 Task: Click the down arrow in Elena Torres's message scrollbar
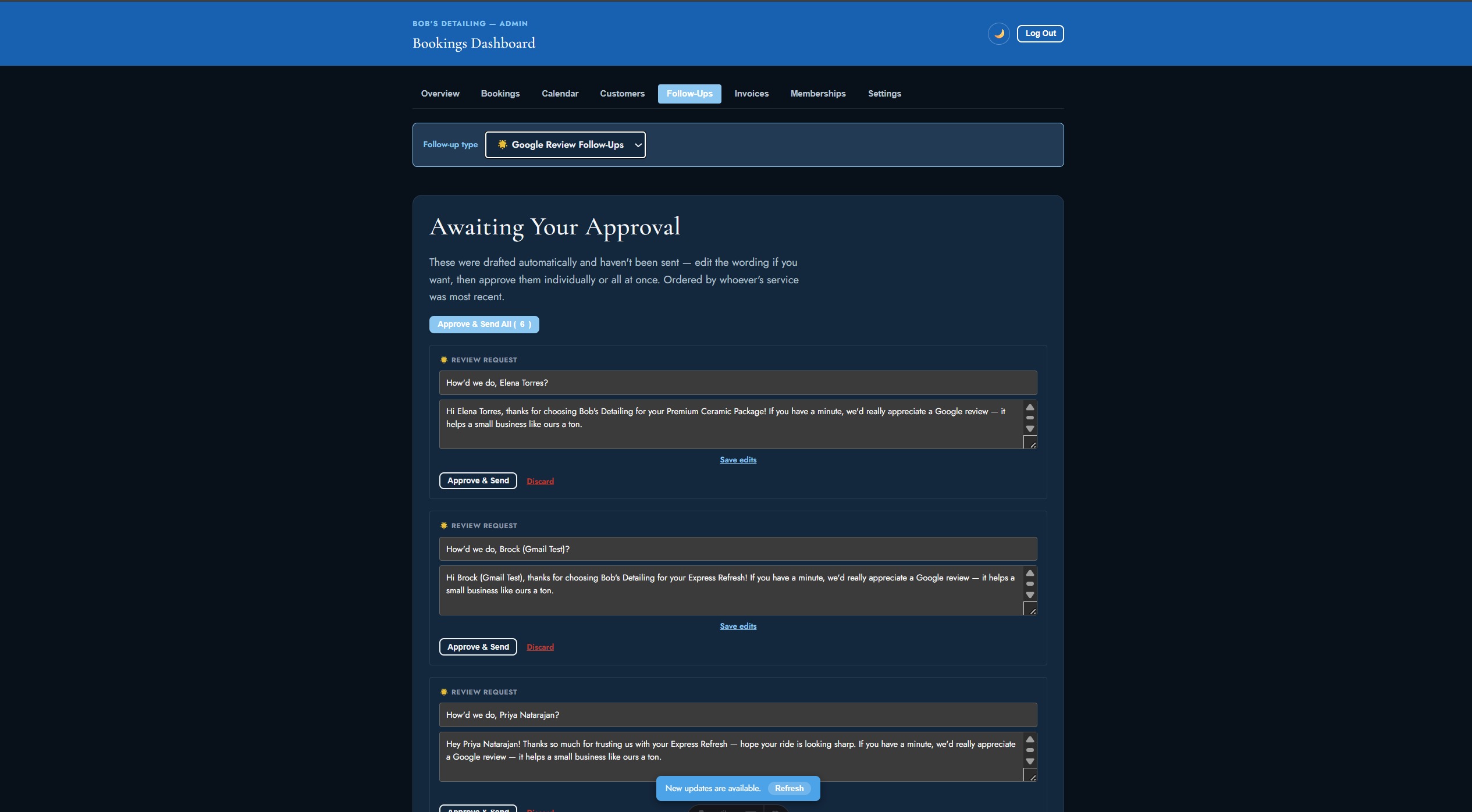1030,429
